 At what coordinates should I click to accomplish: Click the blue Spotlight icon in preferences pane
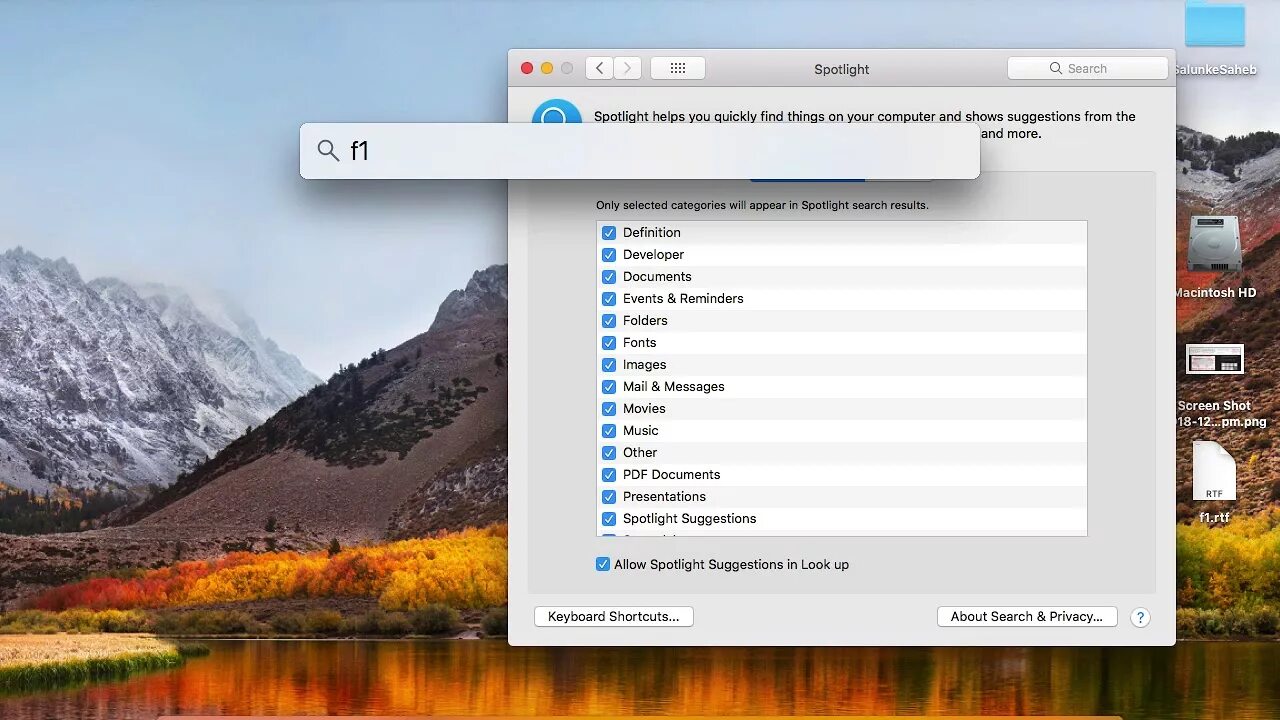coord(557,112)
